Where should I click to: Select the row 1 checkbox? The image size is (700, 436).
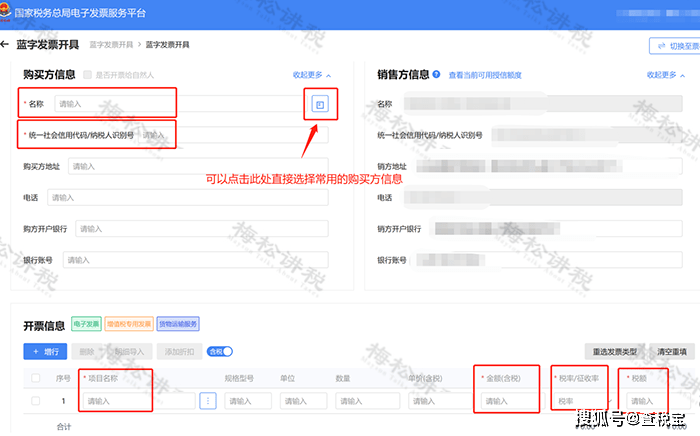(36, 401)
